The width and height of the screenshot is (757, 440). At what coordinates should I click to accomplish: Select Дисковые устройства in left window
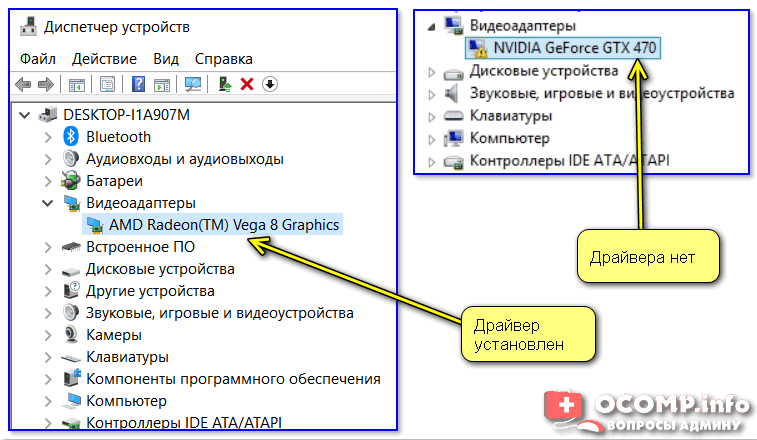[160, 269]
